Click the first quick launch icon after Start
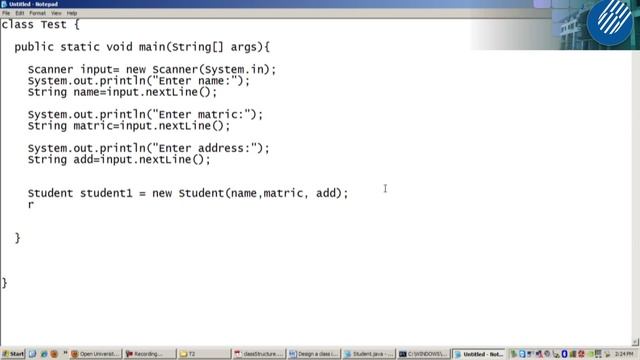This screenshot has height=360, width=640. pyautogui.click(x=33, y=354)
